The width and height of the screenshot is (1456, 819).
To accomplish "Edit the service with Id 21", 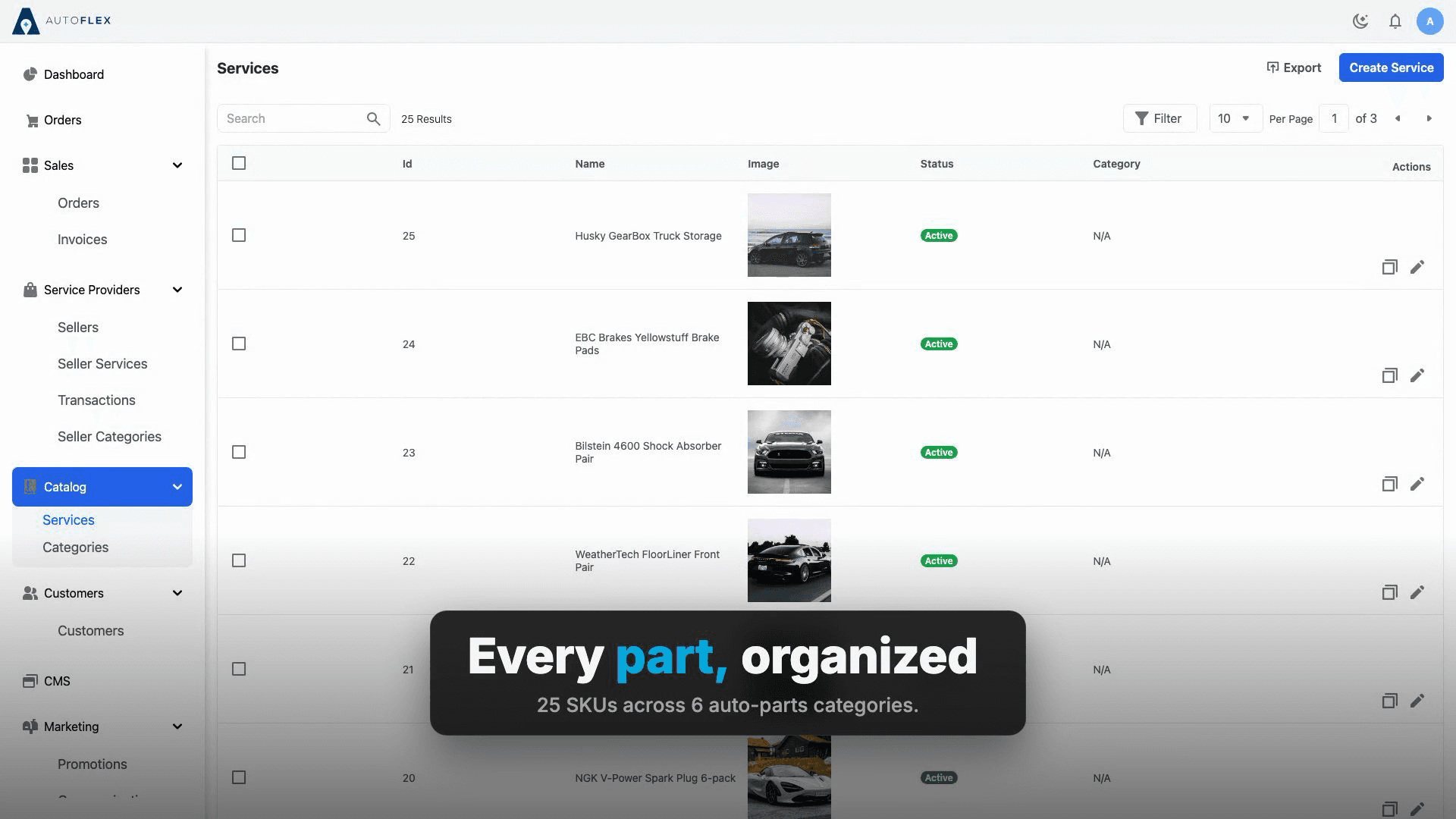I will (1417, 701).
